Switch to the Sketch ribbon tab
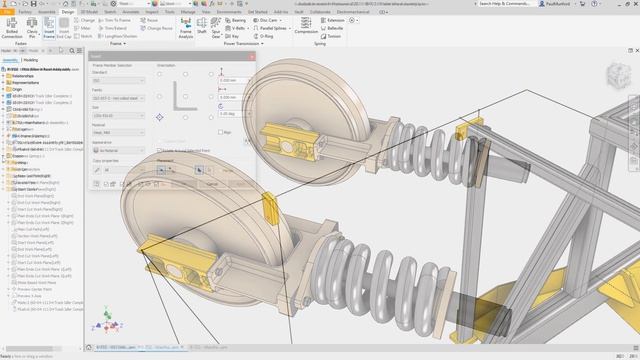The width and height of the screenshot is (640, 360). [x=110, y=12]
